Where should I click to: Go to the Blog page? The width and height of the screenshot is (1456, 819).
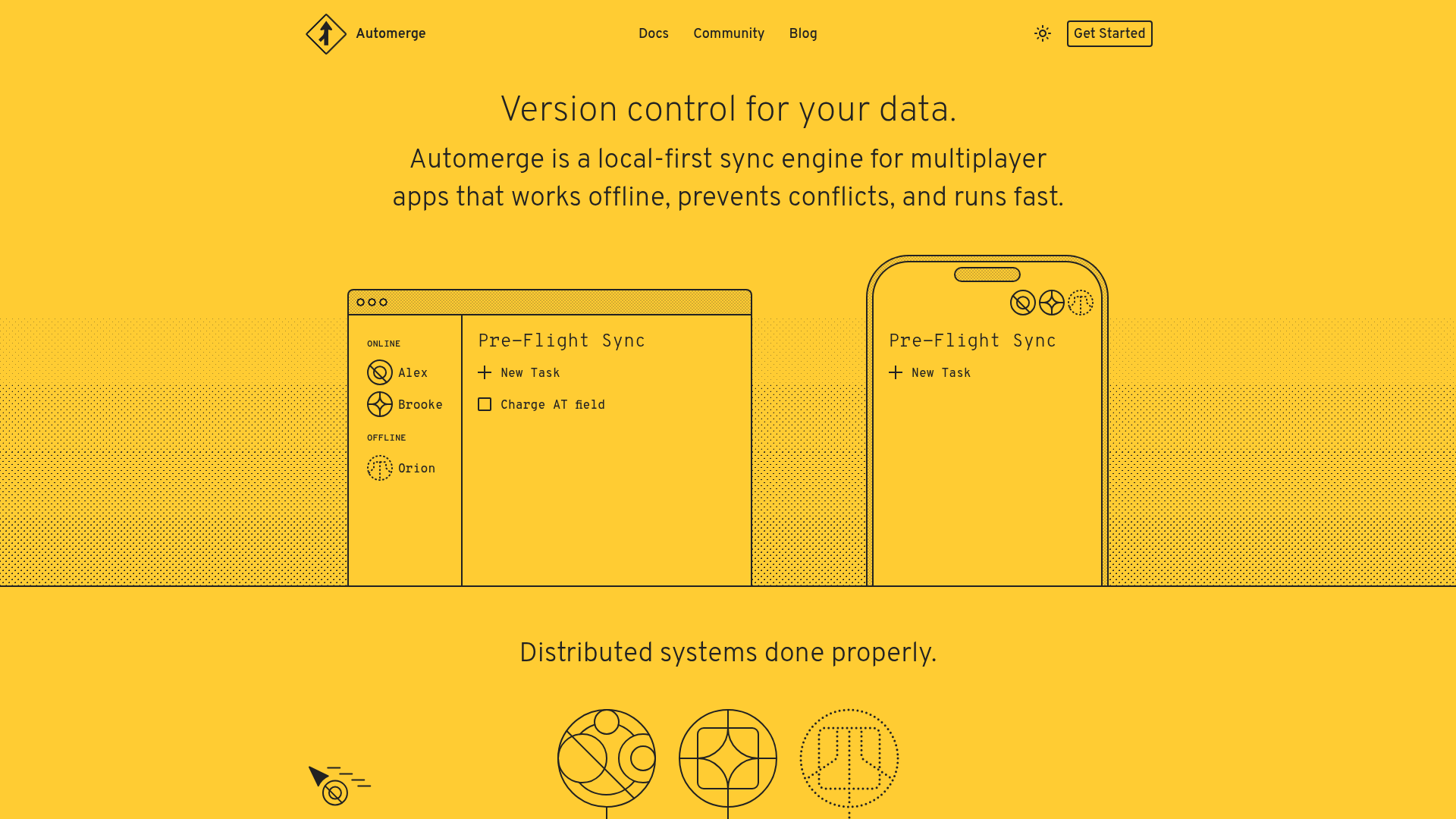pyautogui.click(x=803, y=33)
